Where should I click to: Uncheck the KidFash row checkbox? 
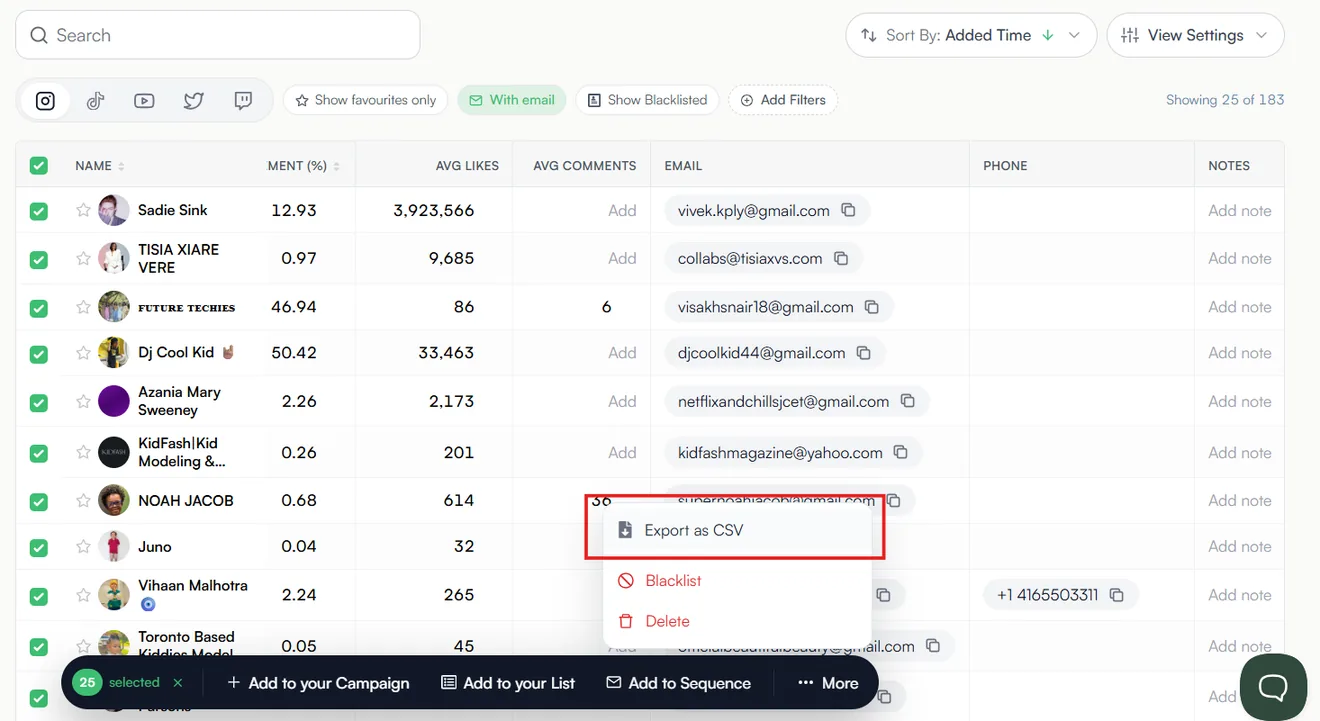(38, 453)
